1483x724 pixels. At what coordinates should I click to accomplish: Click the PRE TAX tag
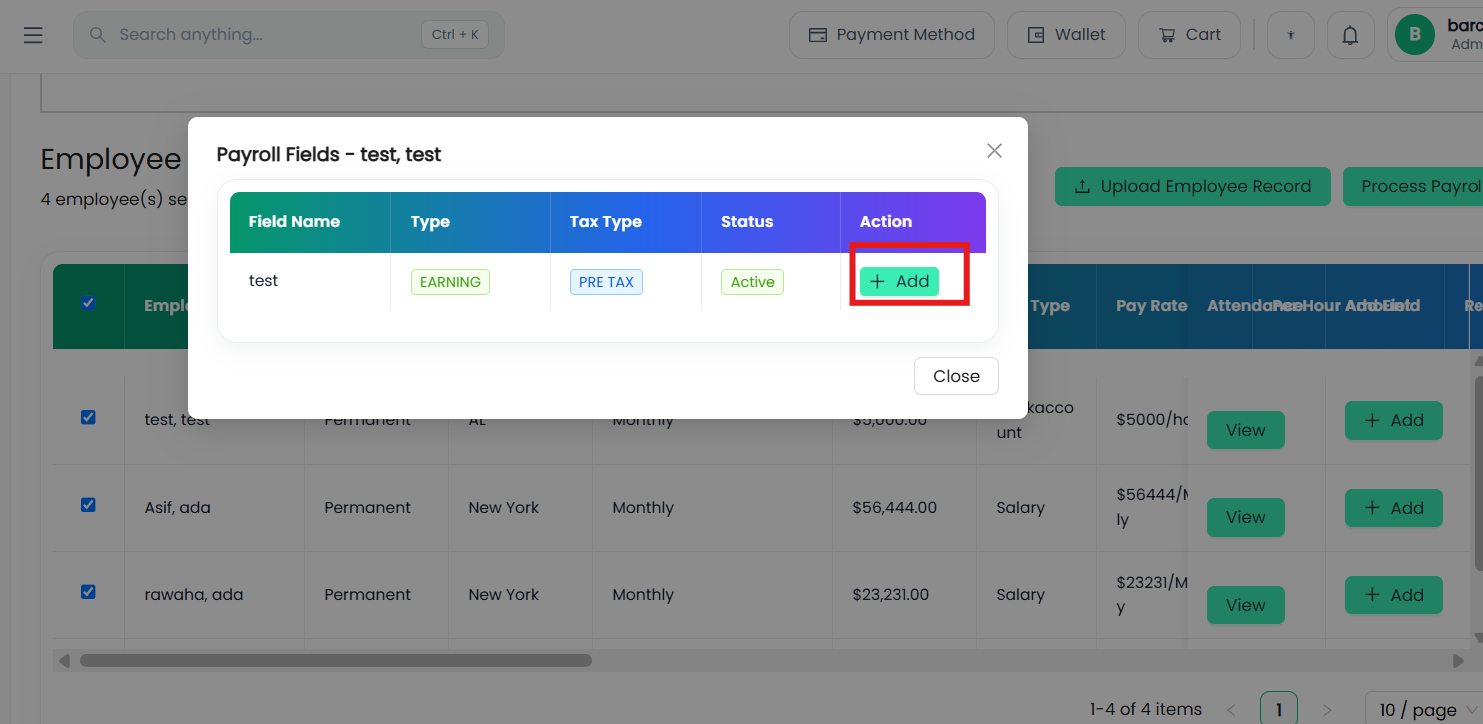(x=606, y=282)
